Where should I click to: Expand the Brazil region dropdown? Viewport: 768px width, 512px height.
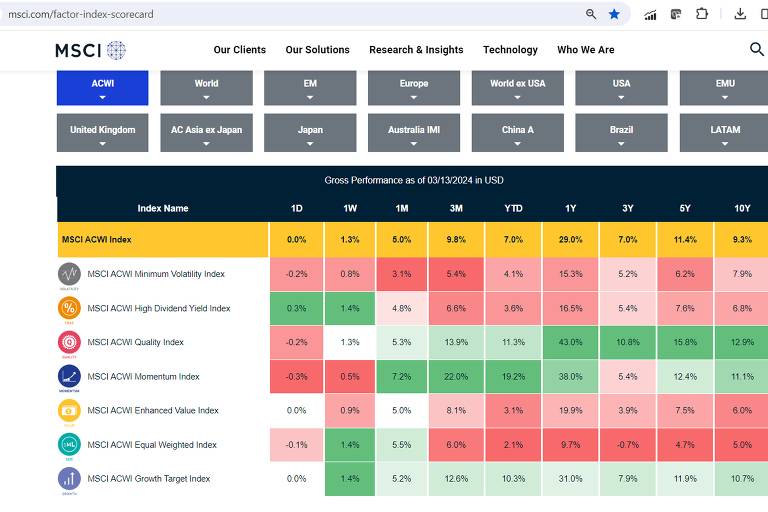tap(621, 133)
